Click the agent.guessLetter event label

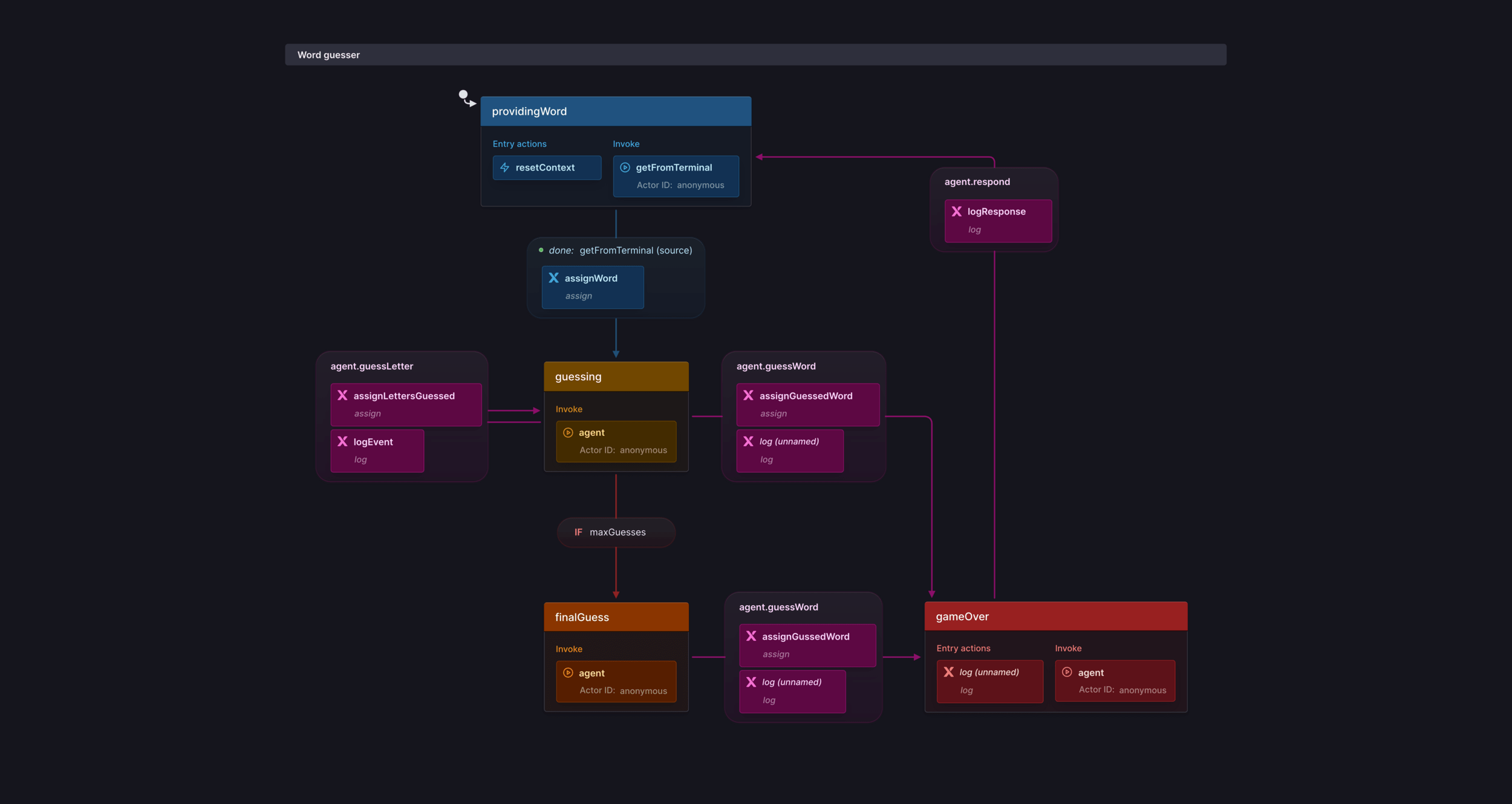[x=371, y=366]
